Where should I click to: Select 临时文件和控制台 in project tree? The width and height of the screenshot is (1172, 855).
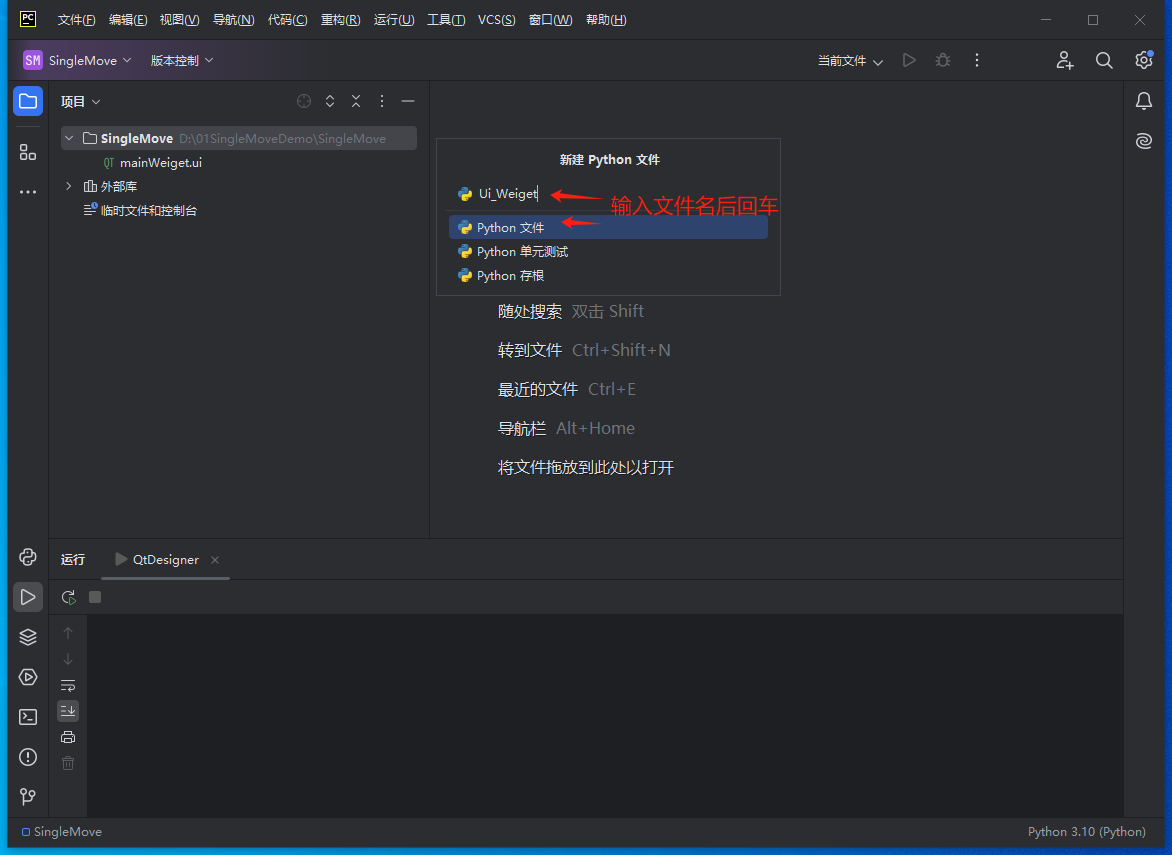[x=149, y=211]
